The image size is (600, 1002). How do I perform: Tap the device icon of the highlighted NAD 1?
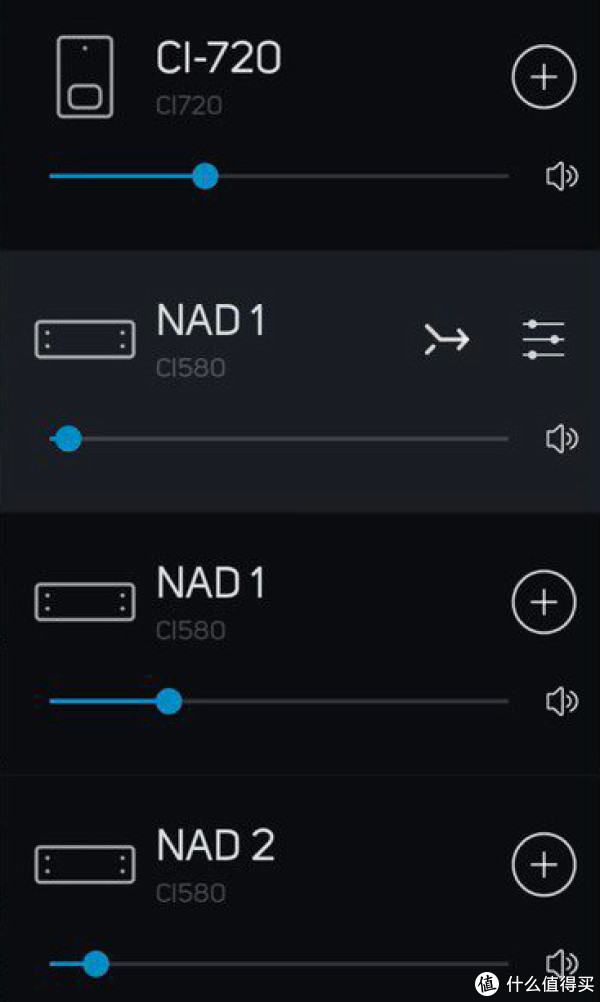pyautogui.click(x=85, y=339)
